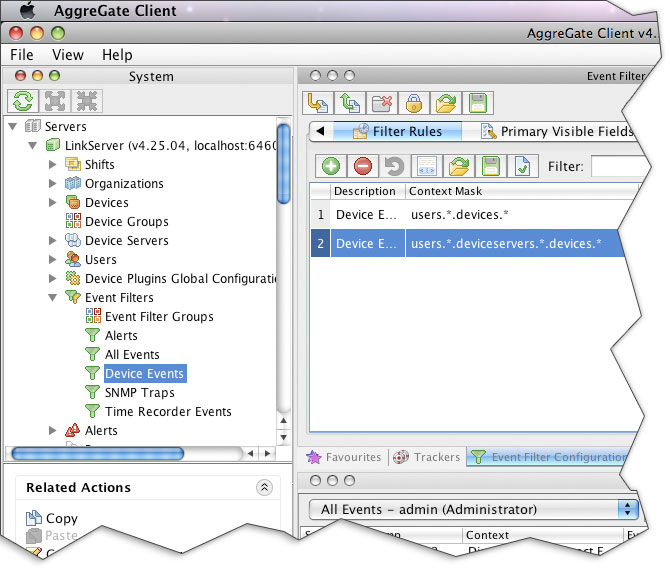The height and width of the screenshot is (579, 670).
Task: Collapse the Event Filters node
Action: click(53, 297)
